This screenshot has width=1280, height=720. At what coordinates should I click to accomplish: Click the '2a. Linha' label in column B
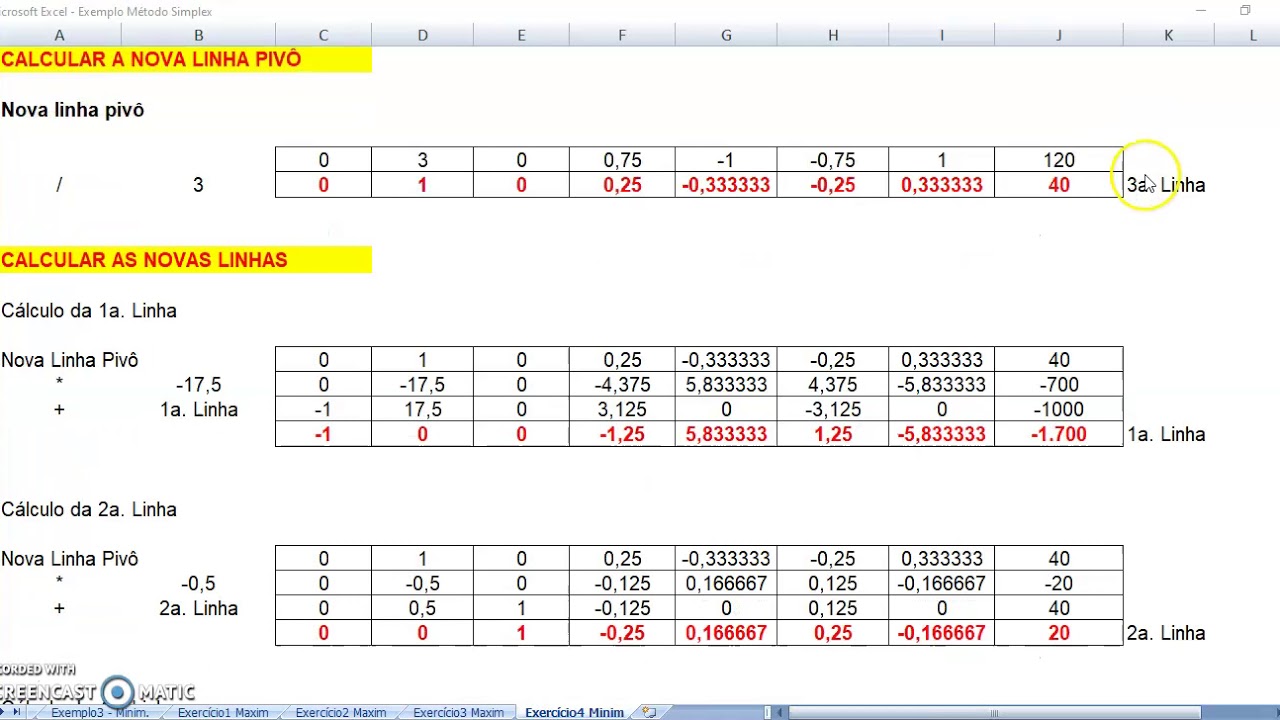point(198,609)
